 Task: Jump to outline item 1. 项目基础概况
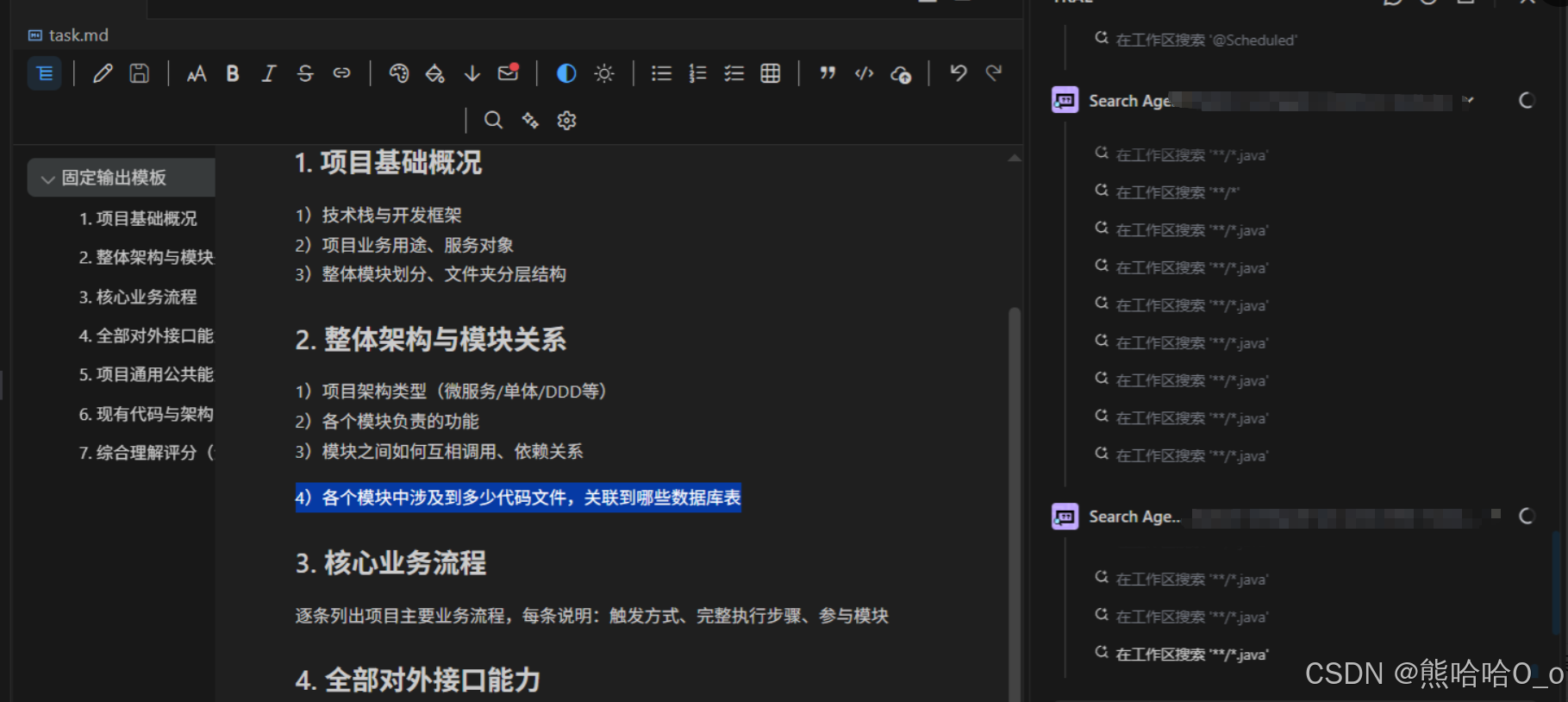pyautogui.click(x=138, y=219)
